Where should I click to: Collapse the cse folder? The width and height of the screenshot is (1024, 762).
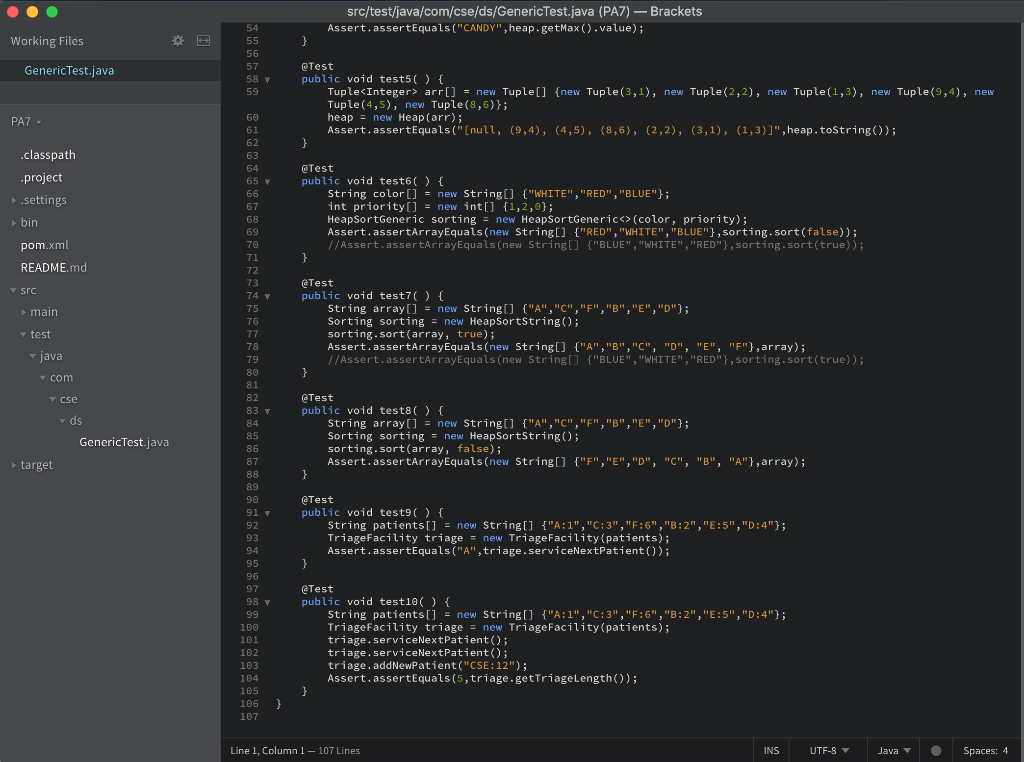coord(53,399)
